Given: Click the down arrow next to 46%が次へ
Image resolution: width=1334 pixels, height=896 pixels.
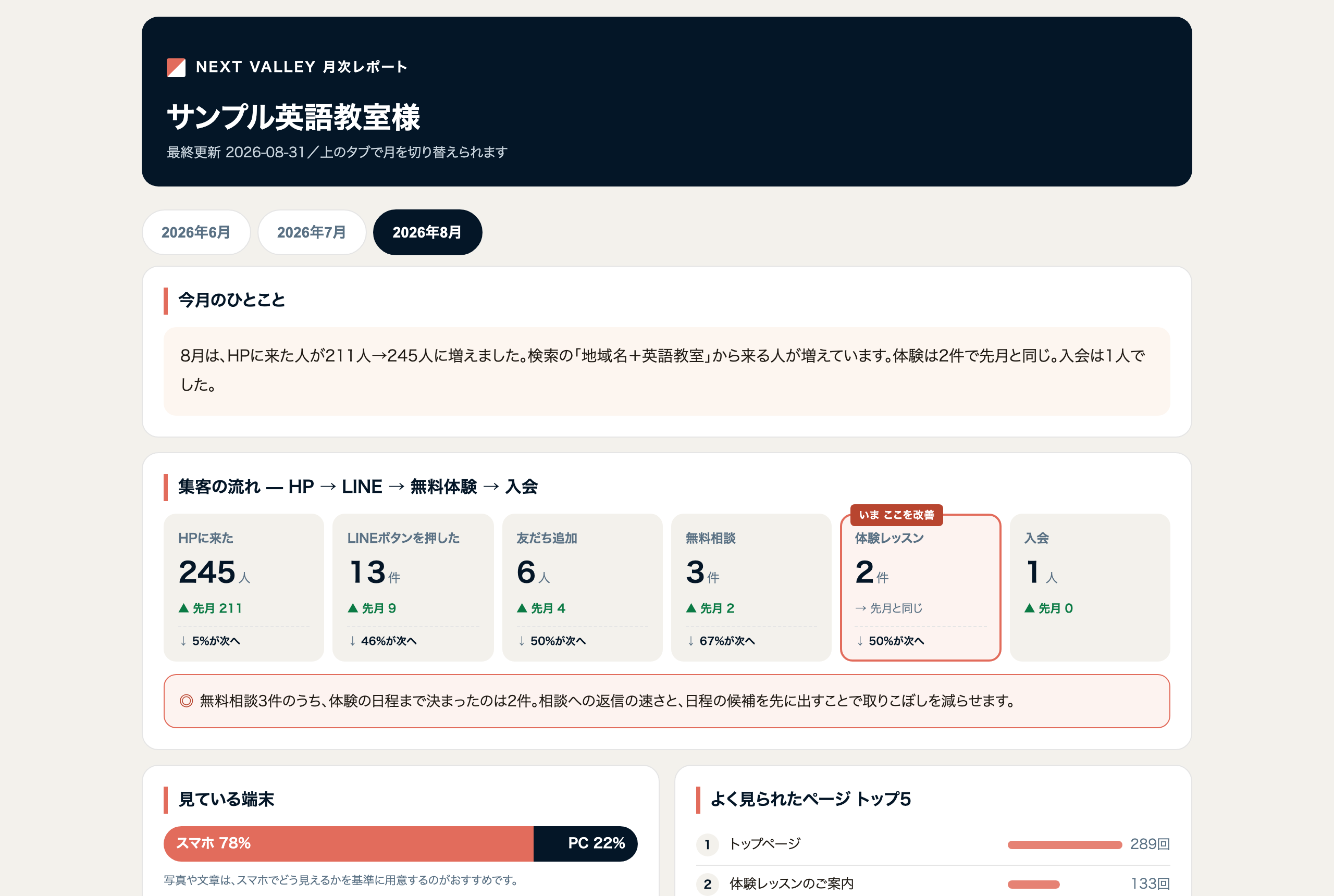Looking at the screenshot, I should pos(352,641).
